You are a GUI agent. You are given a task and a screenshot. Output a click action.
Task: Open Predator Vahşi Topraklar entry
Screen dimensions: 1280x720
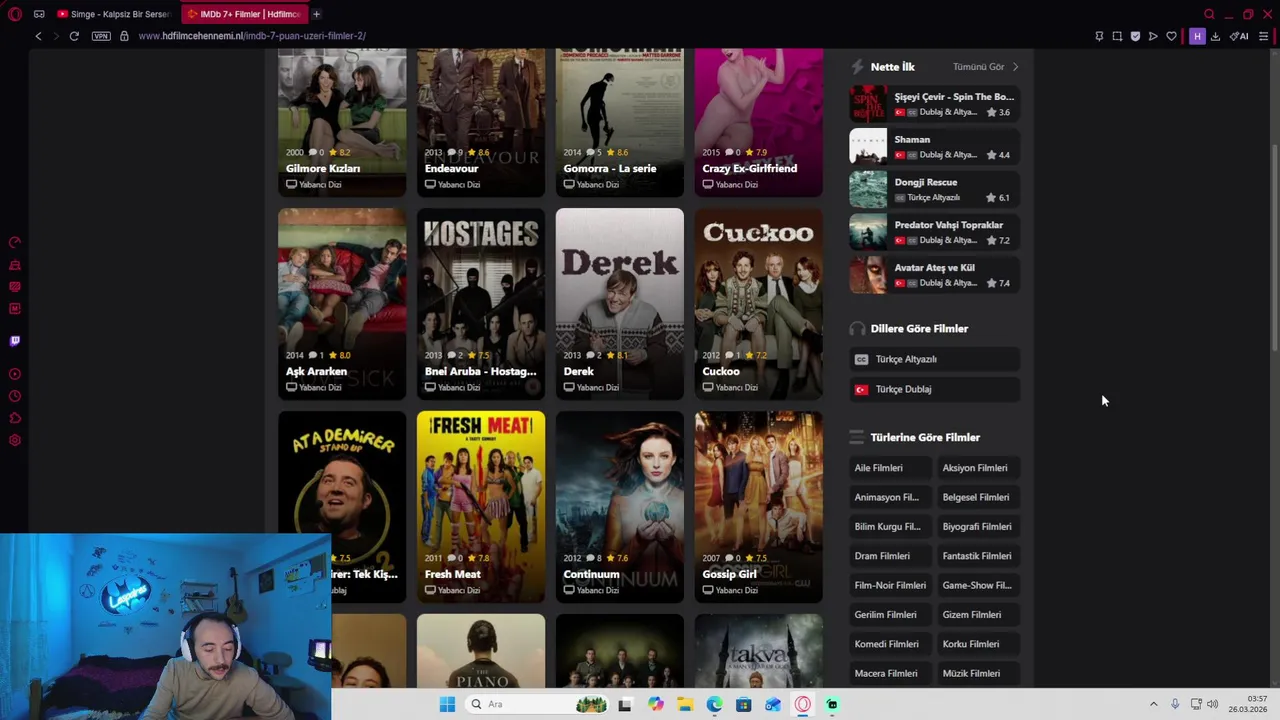934,232
